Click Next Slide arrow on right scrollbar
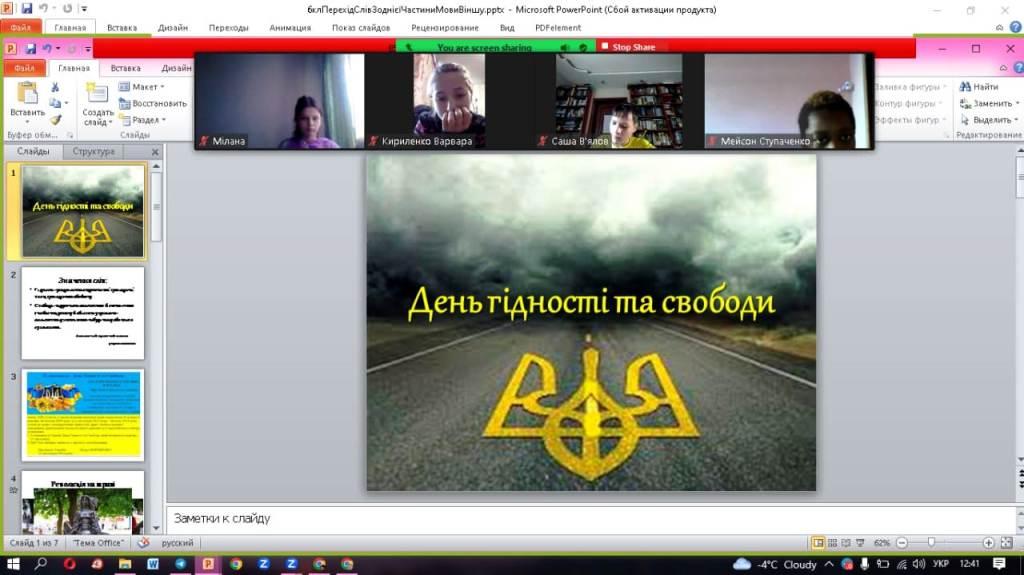 click(x=1020, y=484)
